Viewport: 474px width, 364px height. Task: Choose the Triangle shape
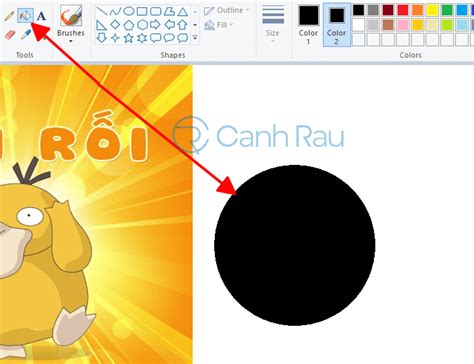click(x=182, y=12)
